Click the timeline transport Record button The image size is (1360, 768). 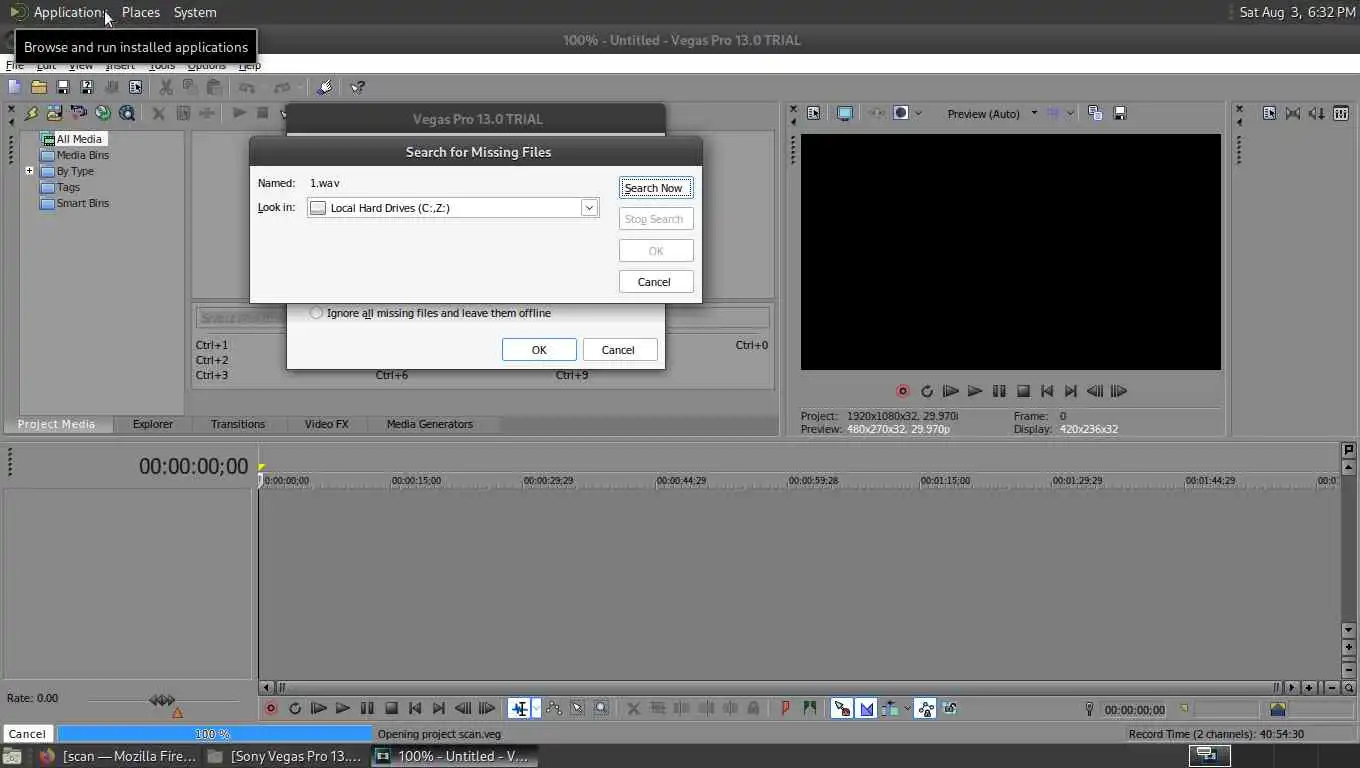pos(270,708)
